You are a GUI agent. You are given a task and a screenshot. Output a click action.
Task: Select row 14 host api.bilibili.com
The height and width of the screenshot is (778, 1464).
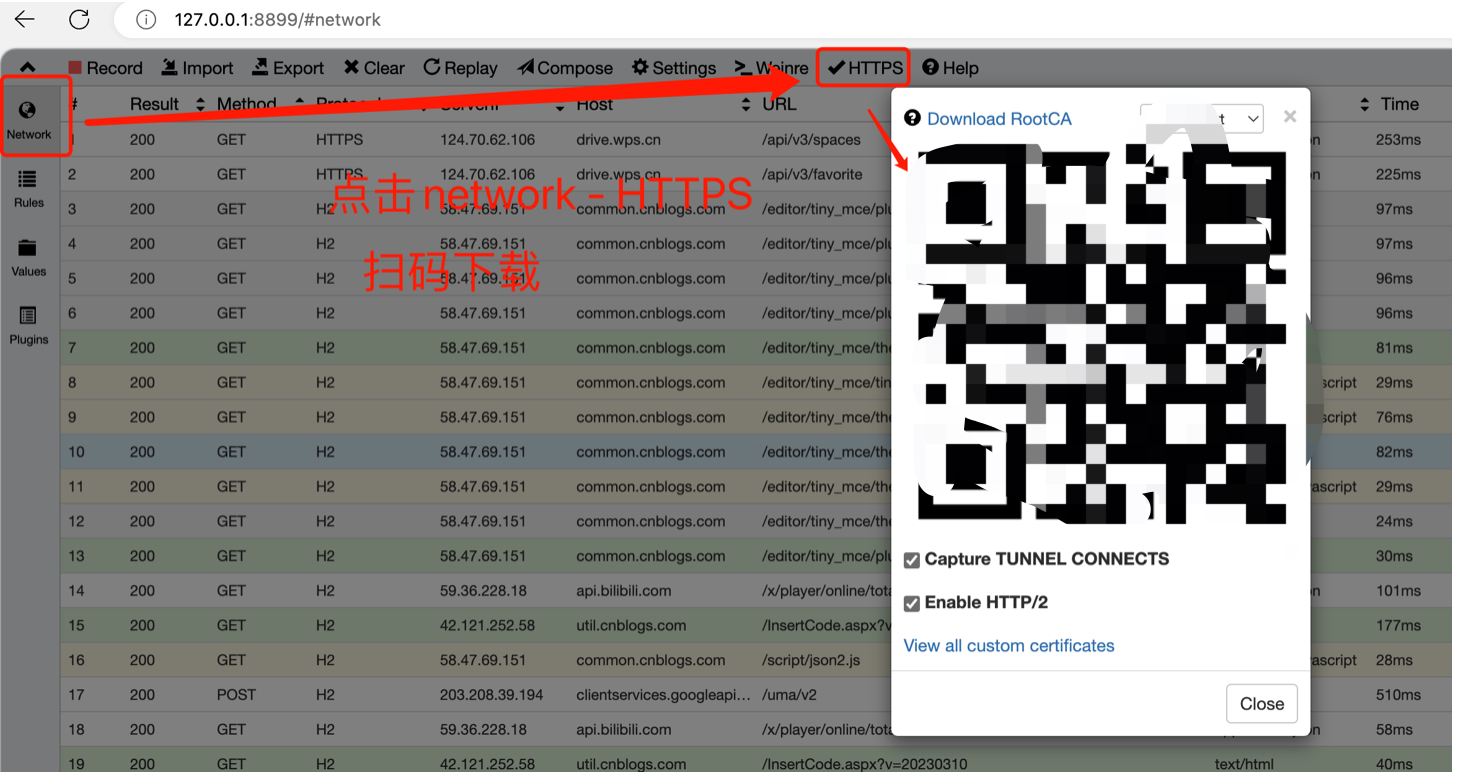click(624, 591)
